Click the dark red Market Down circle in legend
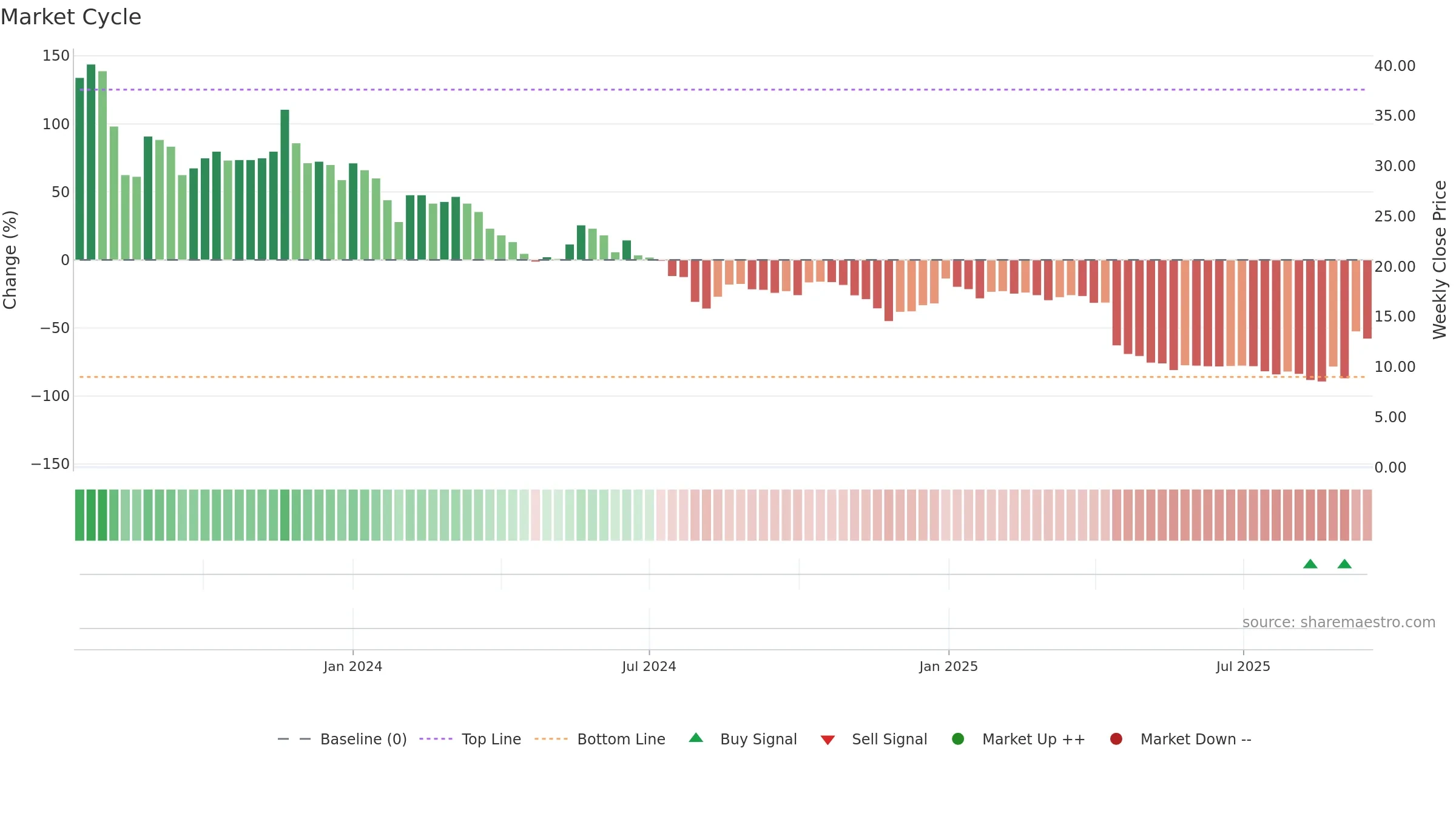This screenshot has height=819, width=1456. coord(1116,739)
